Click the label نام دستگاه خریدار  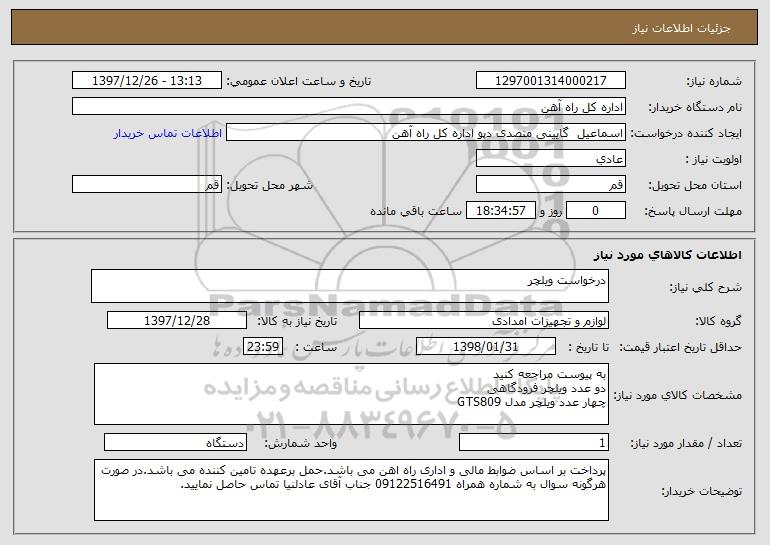[695, 107]
